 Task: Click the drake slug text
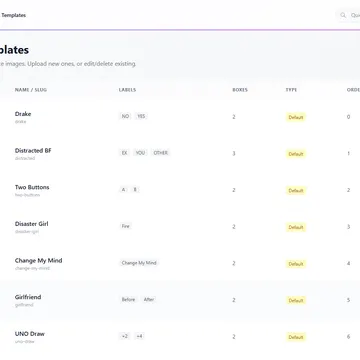[20, 122]
